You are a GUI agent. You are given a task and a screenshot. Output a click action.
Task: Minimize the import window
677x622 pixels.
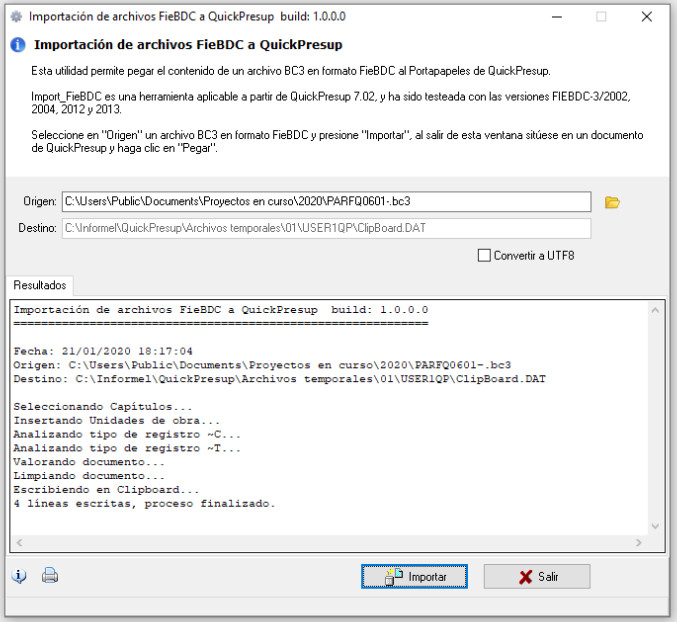pyautogui.click(x=557, y=16)
